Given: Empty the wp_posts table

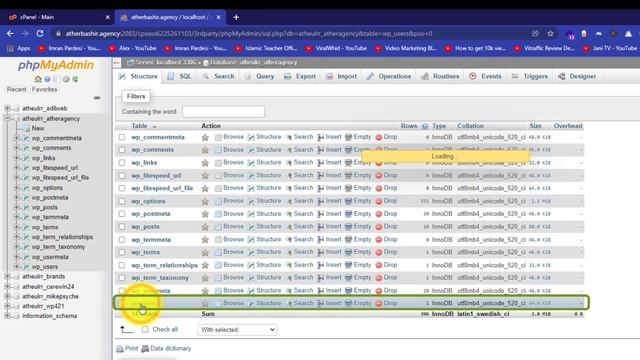Looking at the screenshot, I should coord(358,226).
